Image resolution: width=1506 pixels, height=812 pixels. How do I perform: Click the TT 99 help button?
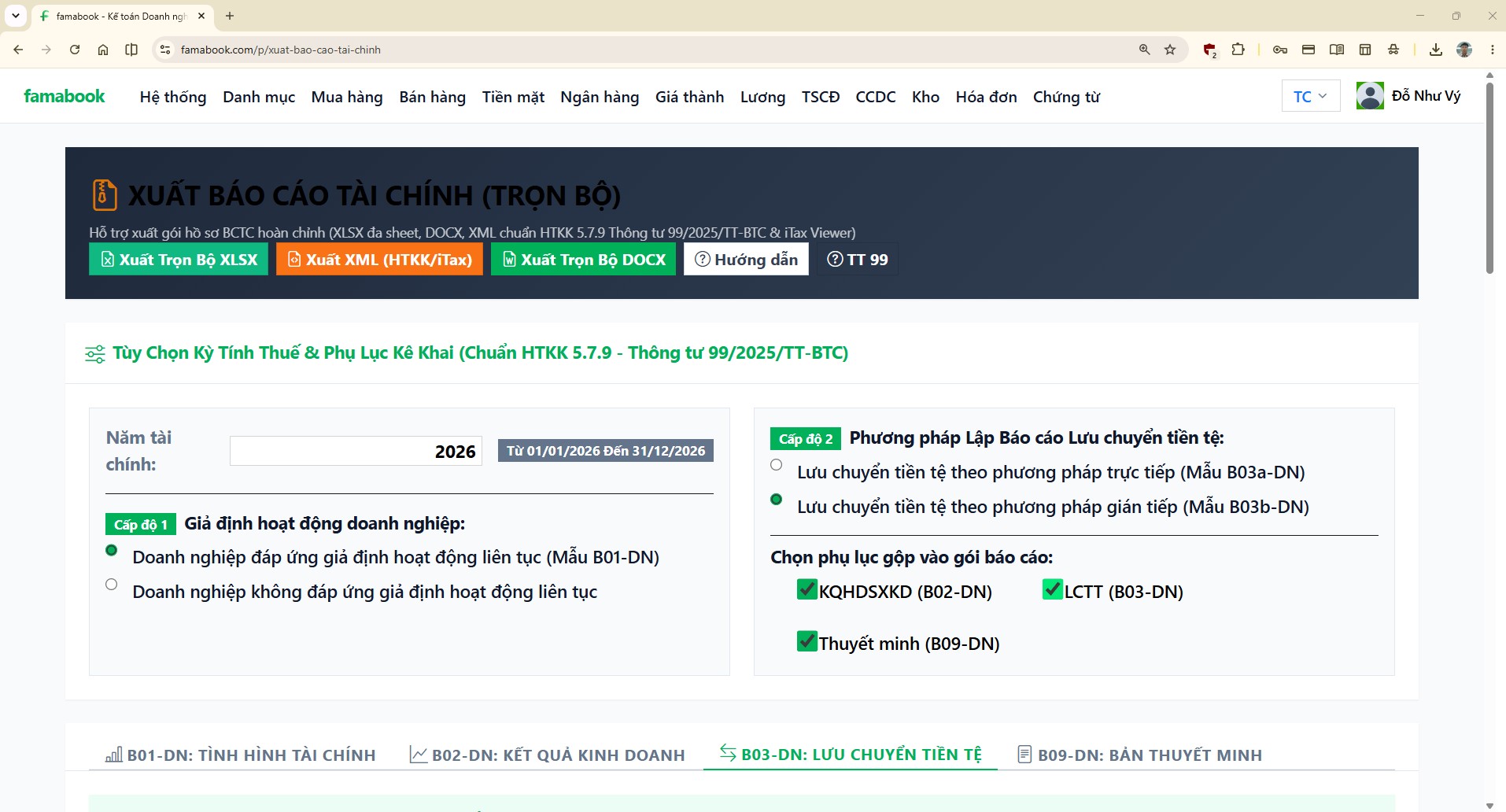point(858,260)
